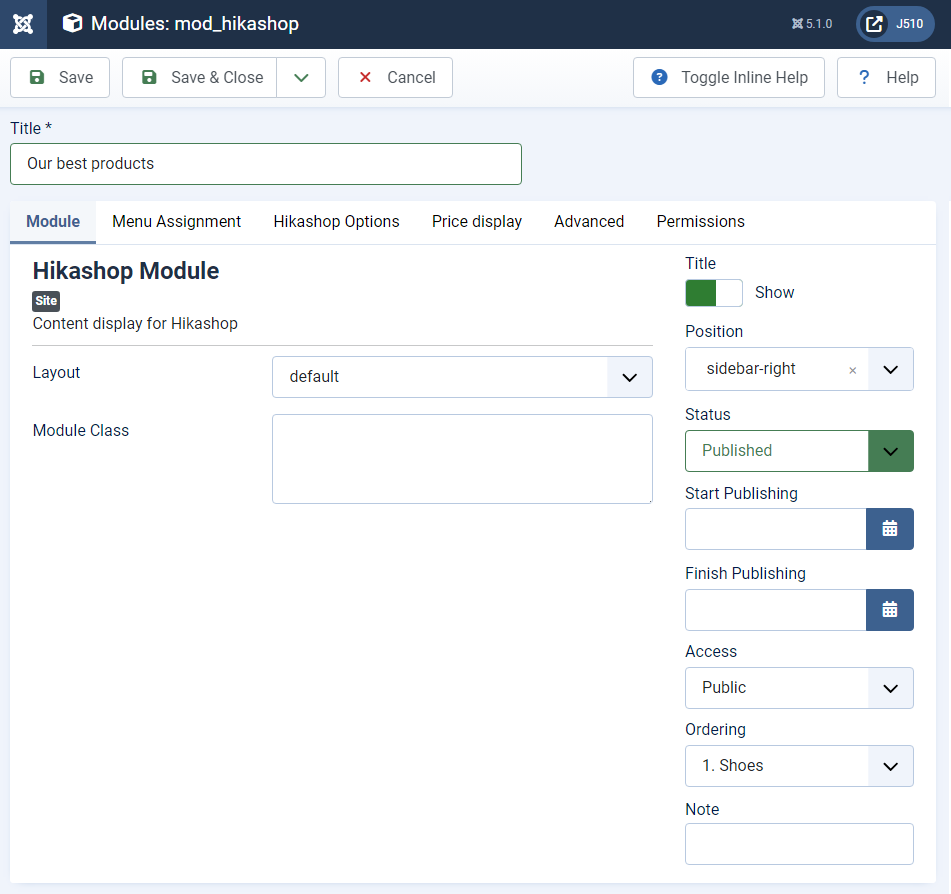
Task: Select the Module tab
Action: point(53,221)
